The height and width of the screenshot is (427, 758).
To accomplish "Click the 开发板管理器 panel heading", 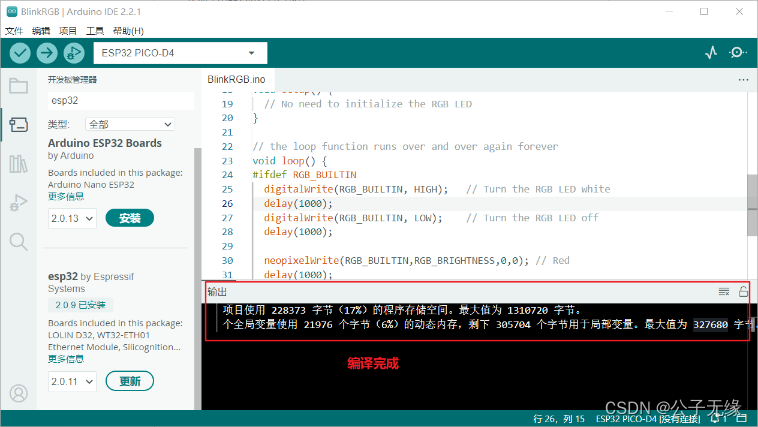I will [x=72, y=80].
